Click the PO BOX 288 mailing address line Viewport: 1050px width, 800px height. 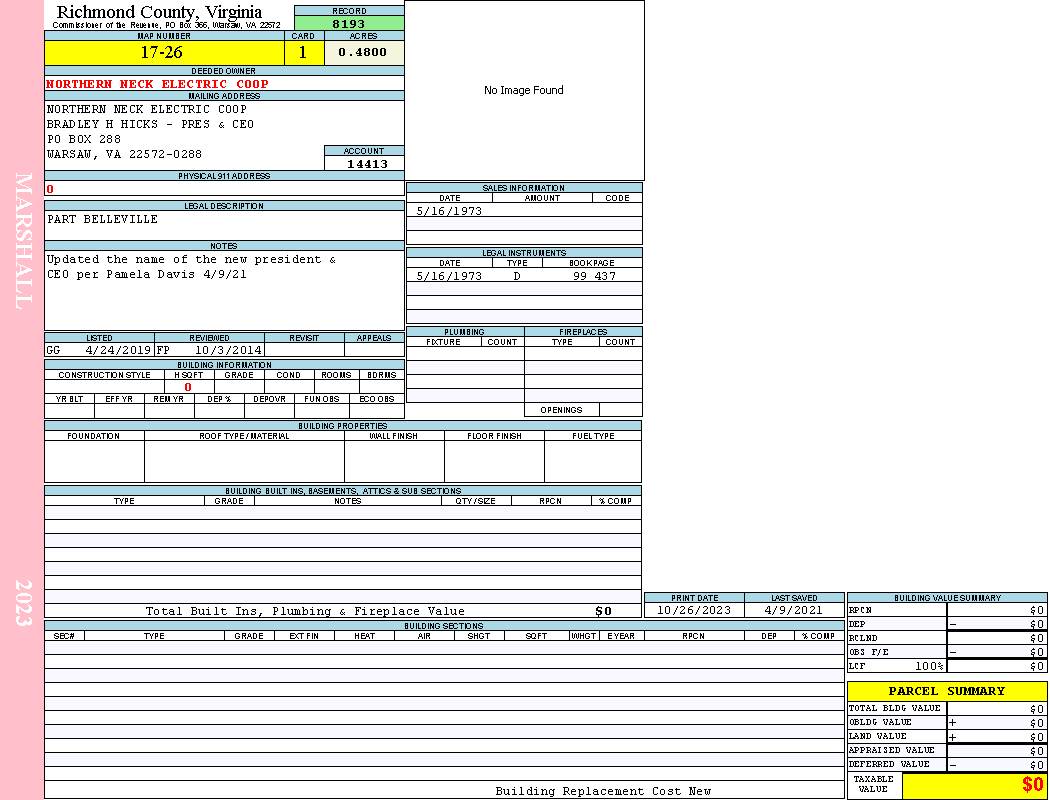coord(84,139)
